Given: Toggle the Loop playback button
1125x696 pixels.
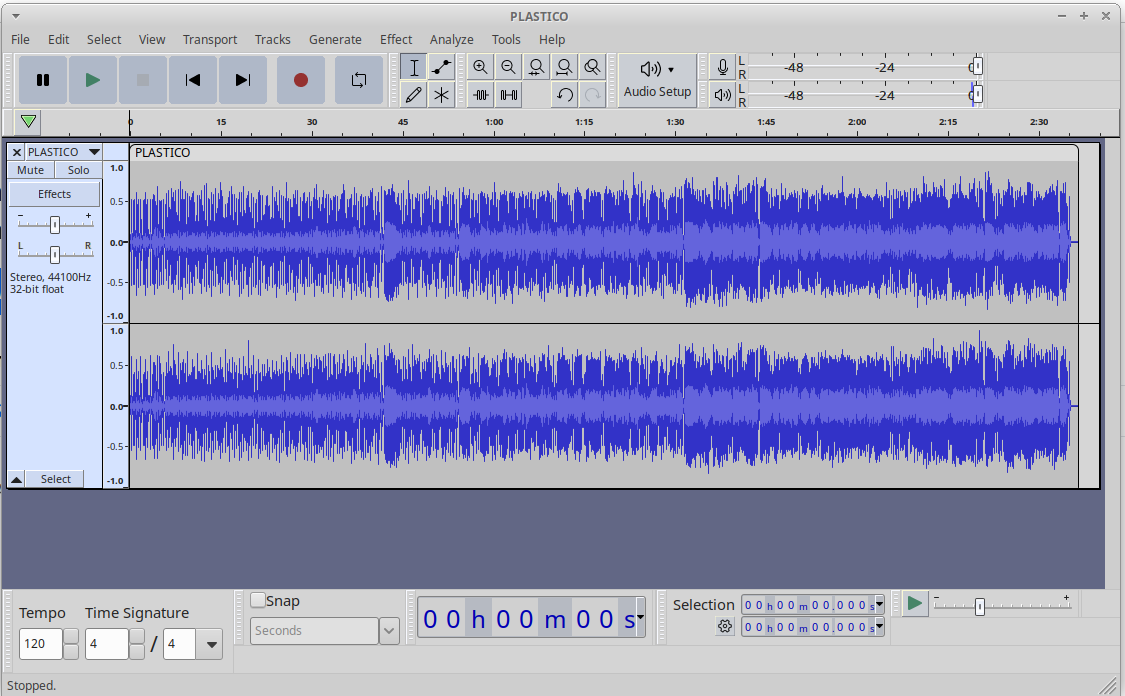Looking at the screenshot, I should 358,80.
